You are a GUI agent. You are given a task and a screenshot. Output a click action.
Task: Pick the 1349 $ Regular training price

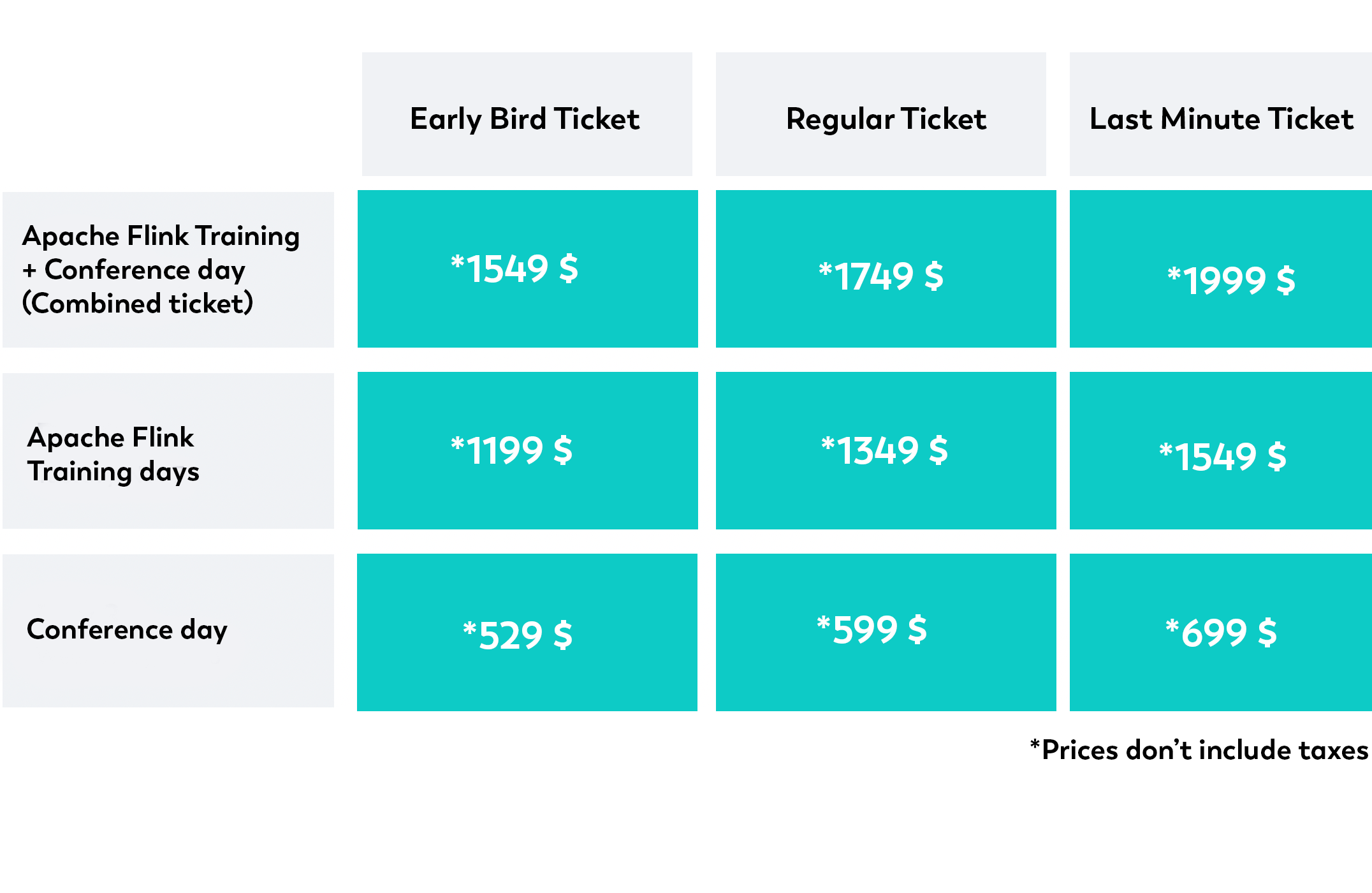[886, 451]
